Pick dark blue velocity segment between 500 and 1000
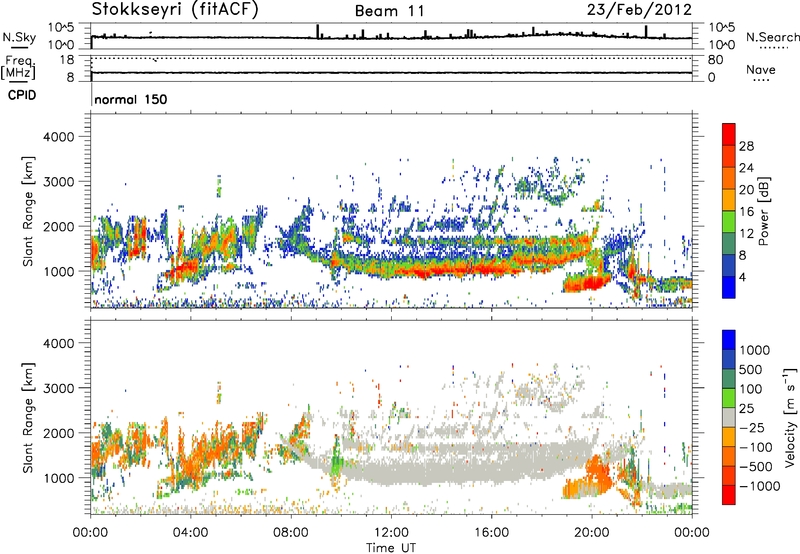 pos(729,359)
